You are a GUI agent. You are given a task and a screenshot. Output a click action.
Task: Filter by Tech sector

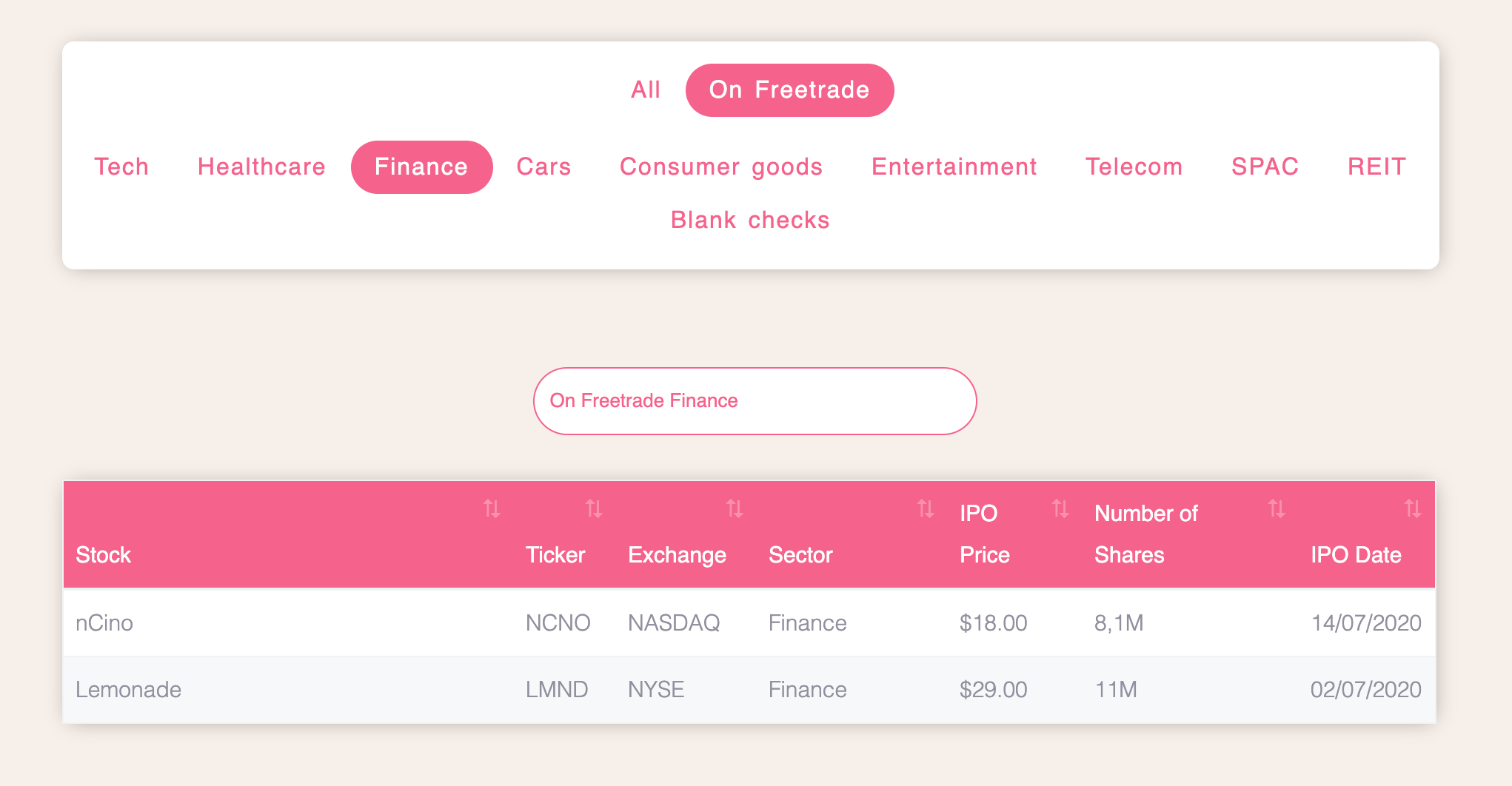[121, 167]
